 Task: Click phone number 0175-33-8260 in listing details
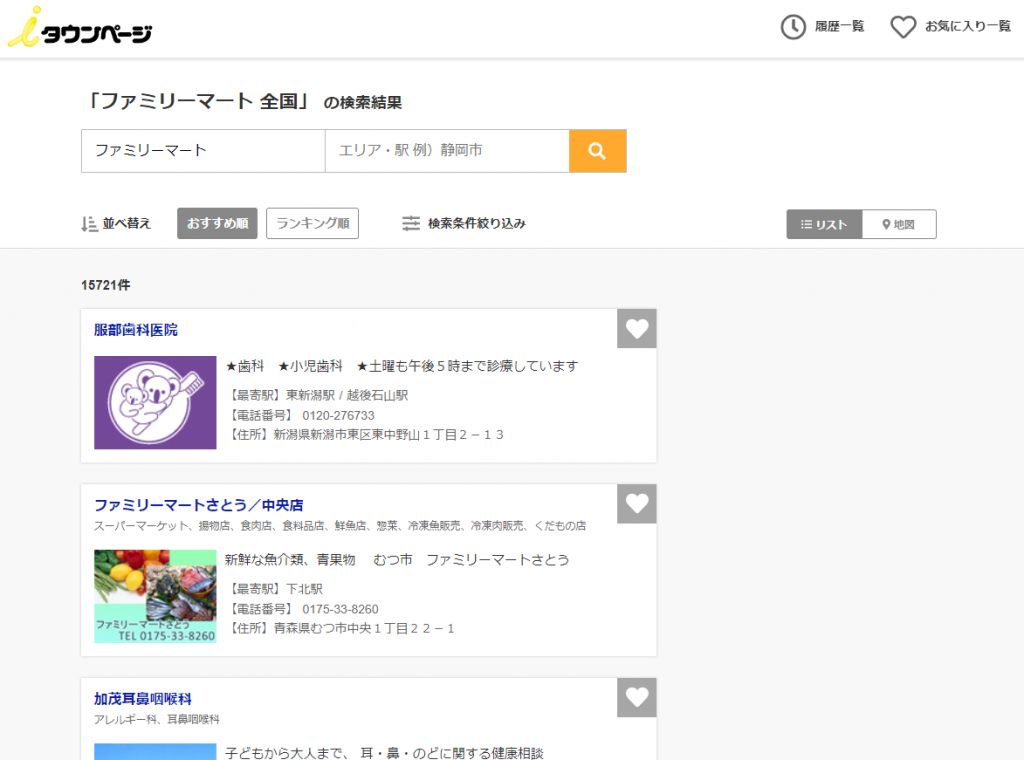[340, 609]
